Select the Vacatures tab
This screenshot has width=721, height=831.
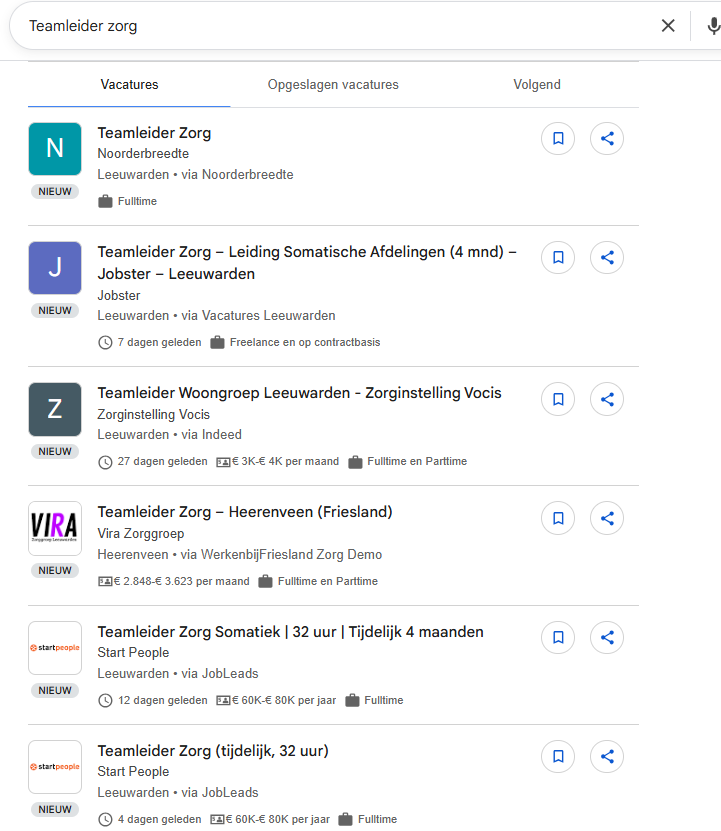(x=129, y=85)
